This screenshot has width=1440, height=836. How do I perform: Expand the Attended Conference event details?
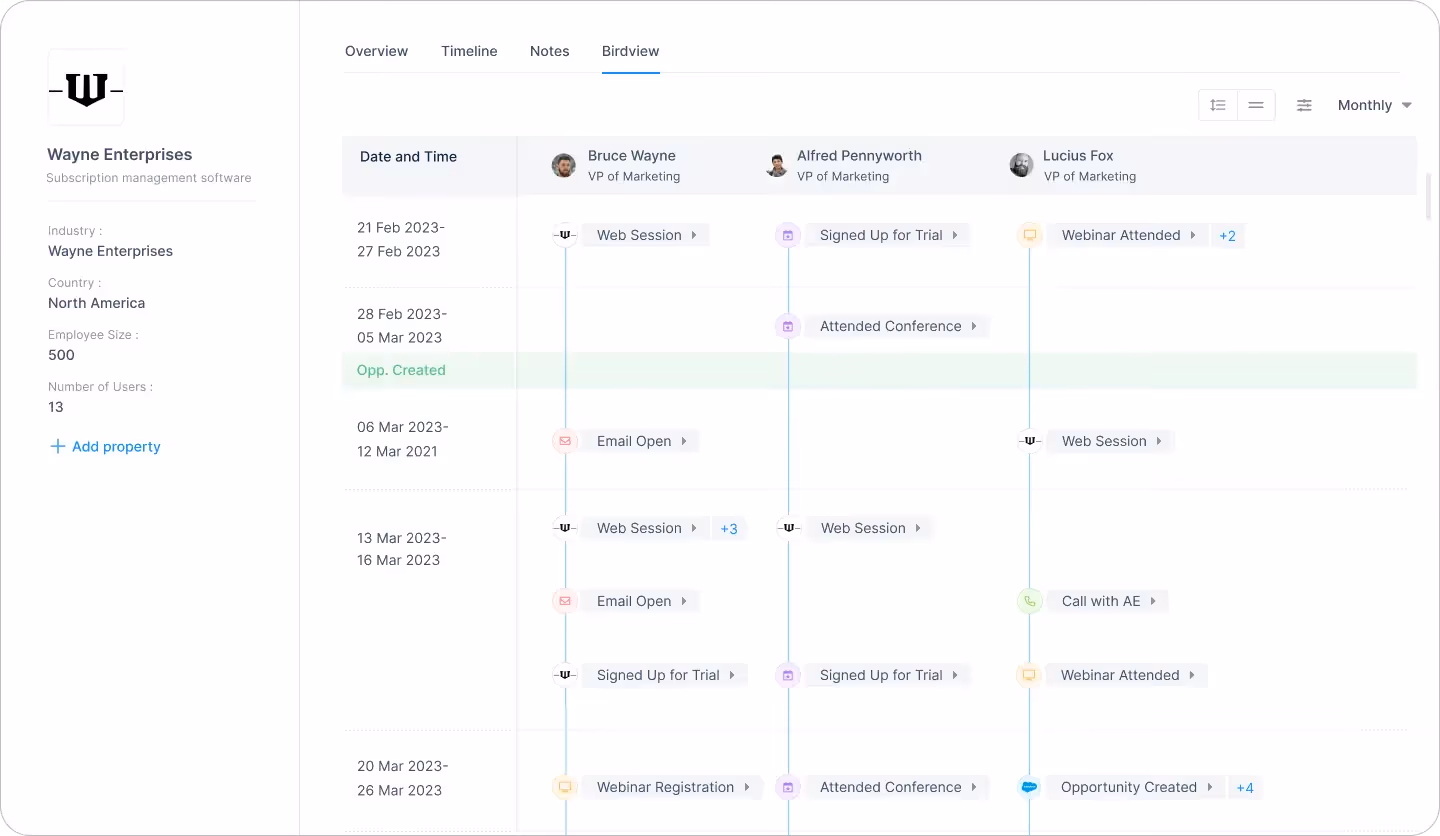coord(975,326)
